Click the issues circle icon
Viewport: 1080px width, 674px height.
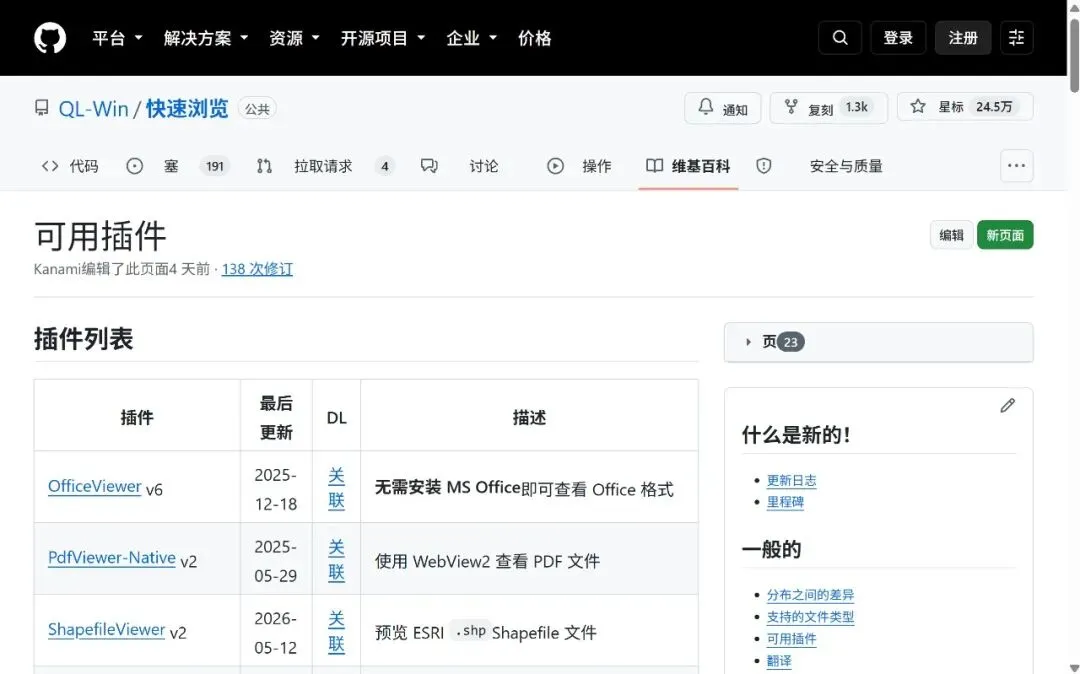(x=134, y=166)
